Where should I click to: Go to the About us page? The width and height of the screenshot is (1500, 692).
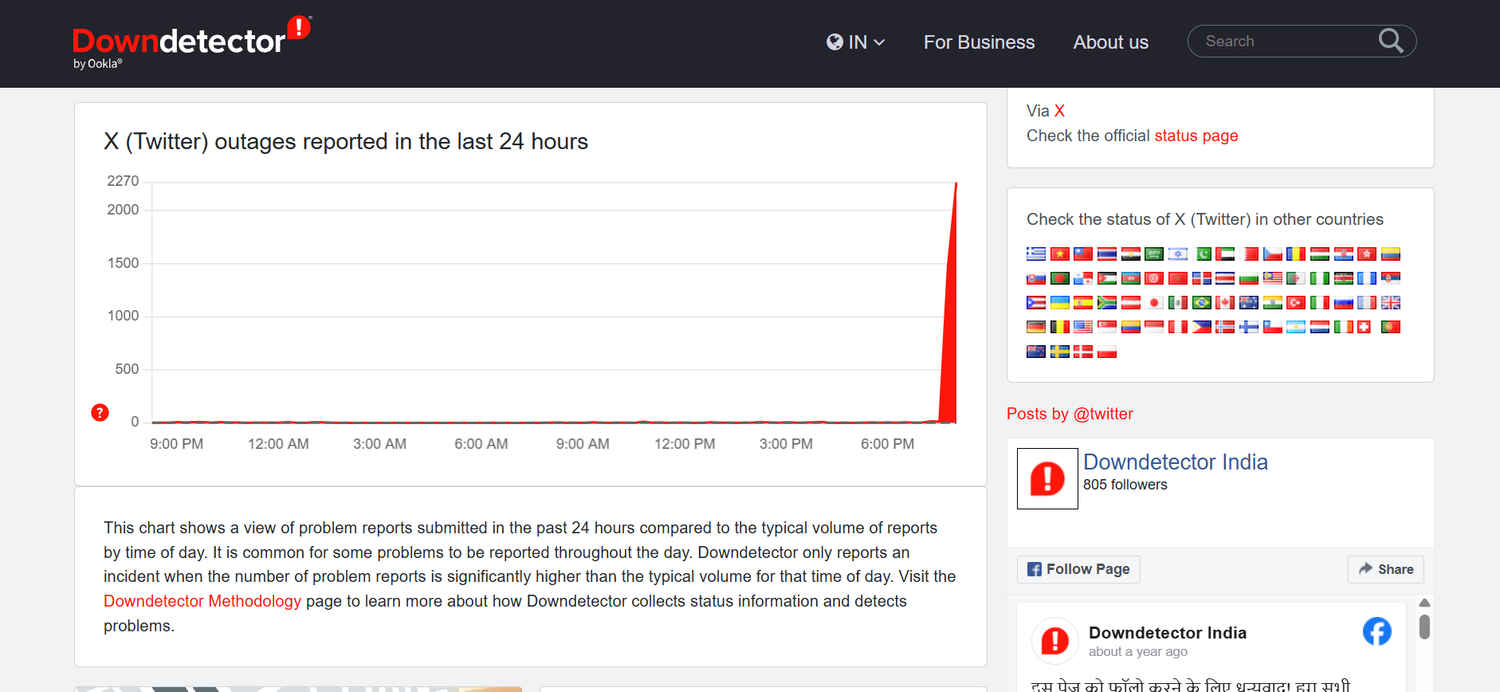(1110, 42)
